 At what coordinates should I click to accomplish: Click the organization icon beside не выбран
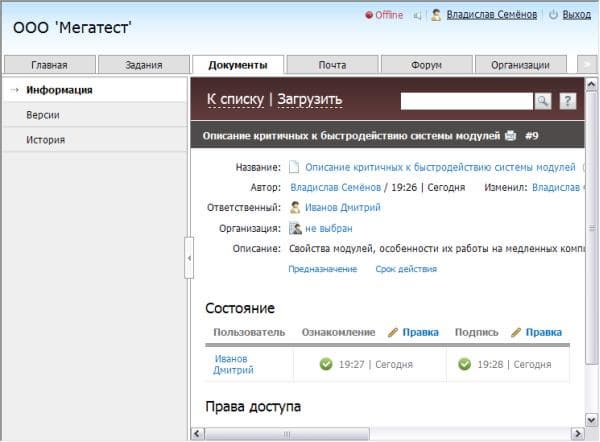pyautogui.click(x=295, y=228)
